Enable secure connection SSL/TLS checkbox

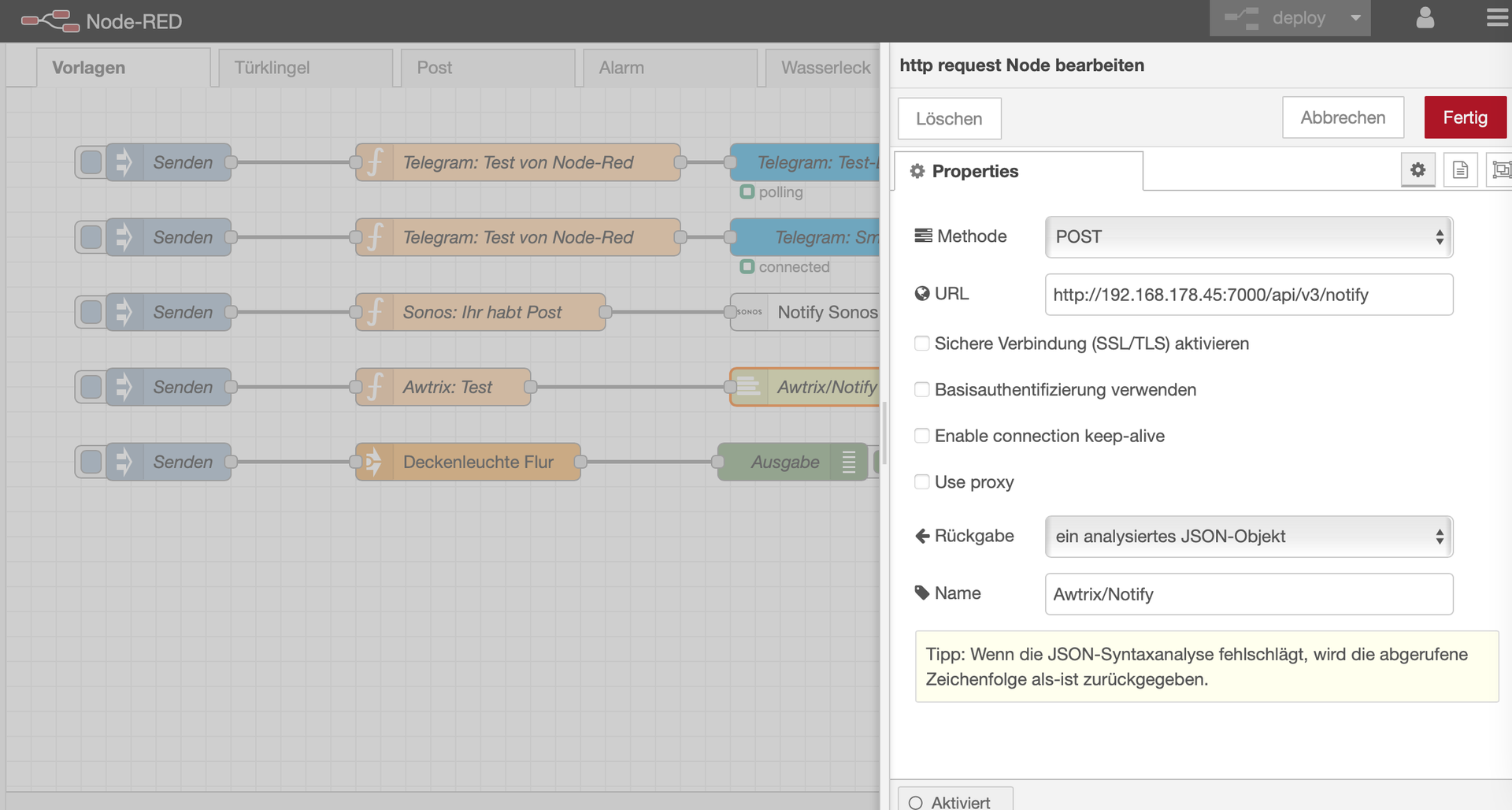(921, 344)
